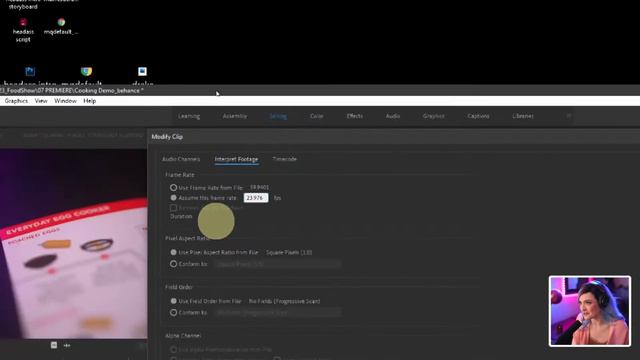Screen dimensions: 640x360
Task: Switch to the Libraries workspace
Action: pos(523,116)
